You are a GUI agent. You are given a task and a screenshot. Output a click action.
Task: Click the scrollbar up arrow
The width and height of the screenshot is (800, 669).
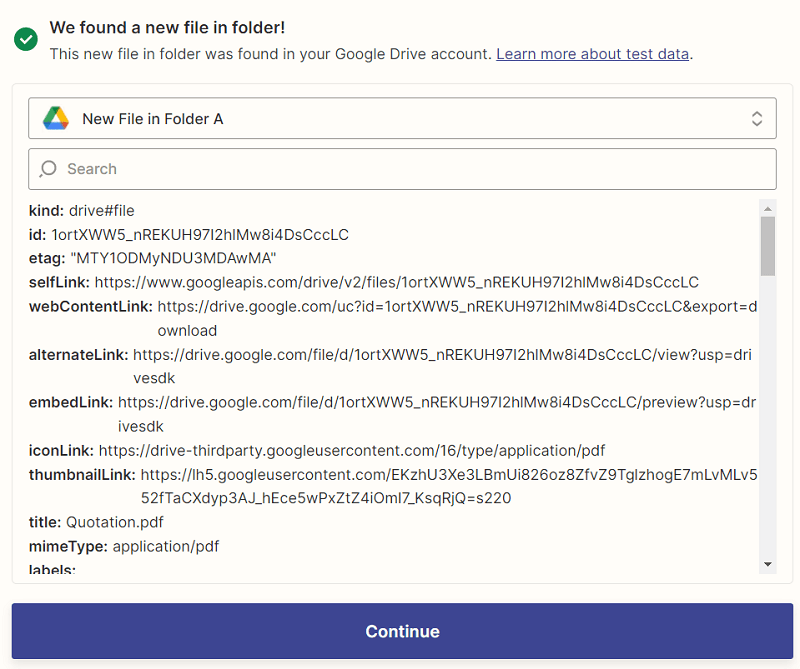pyautogui.click(x=767, y=208)
